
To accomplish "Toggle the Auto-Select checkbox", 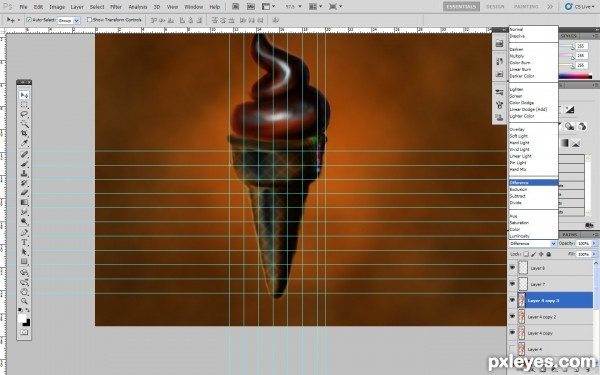I will [x=29, y=20].
